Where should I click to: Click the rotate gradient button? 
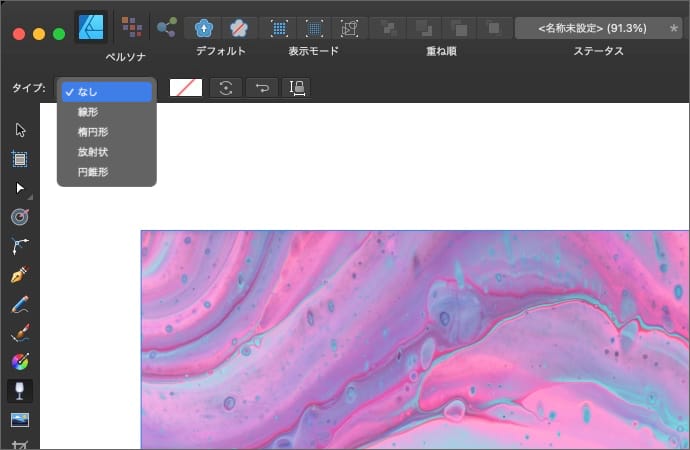[226, 88]
